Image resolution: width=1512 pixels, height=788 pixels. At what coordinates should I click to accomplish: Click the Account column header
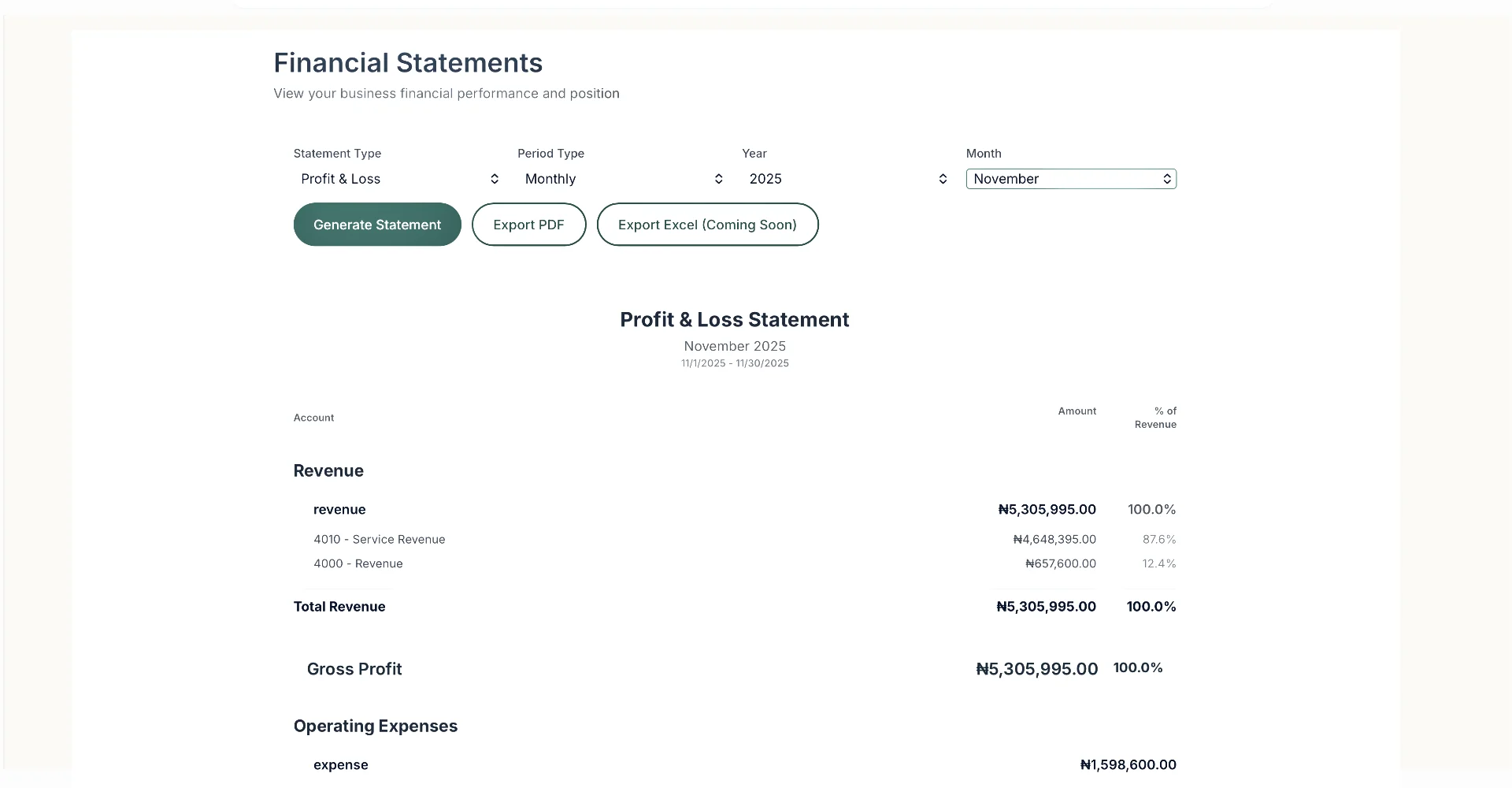tap(313, 418)
